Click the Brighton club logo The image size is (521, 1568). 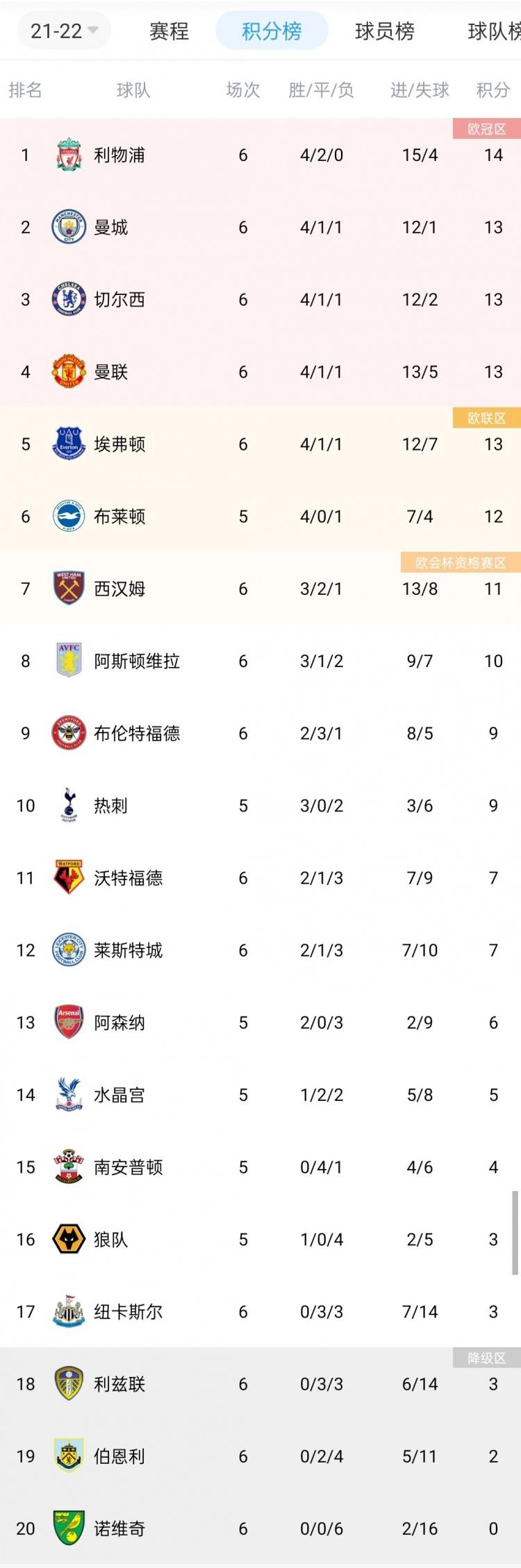pyautogui.click(x=69, y=516)
